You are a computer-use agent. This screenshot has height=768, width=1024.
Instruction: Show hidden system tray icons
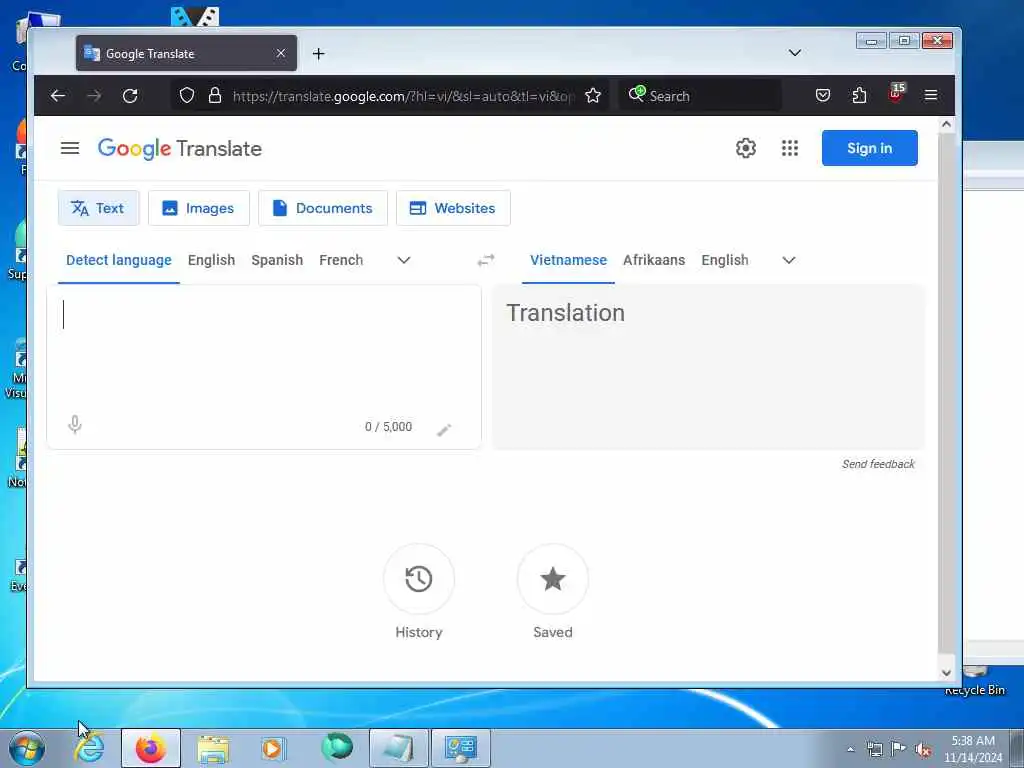[x=850, y=749]
